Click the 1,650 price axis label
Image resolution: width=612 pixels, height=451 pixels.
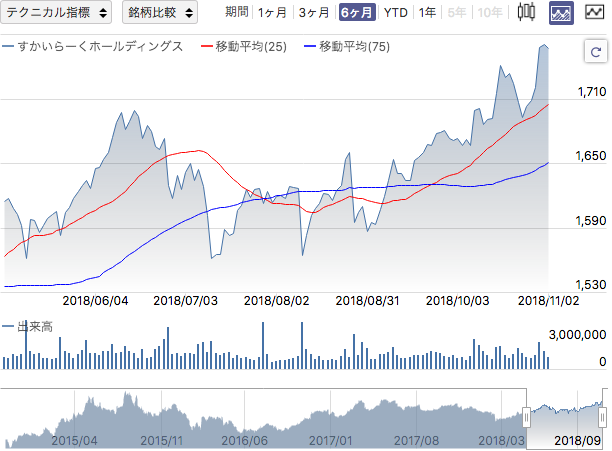coord(591,156)
